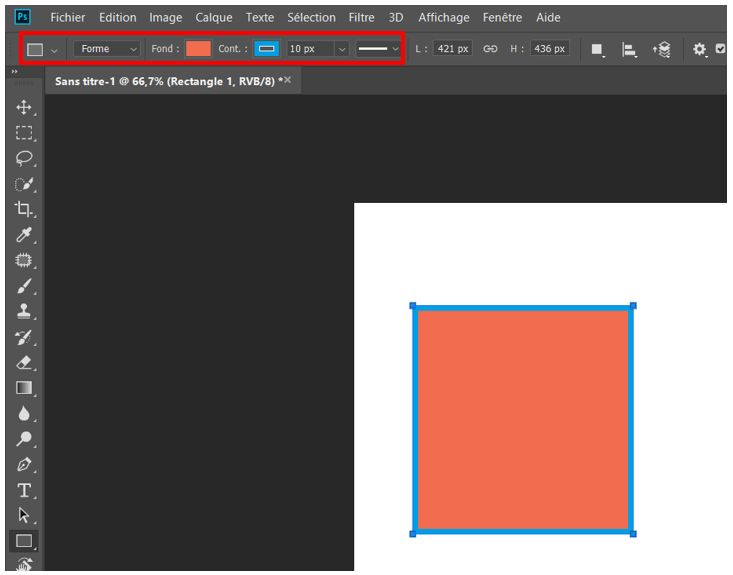733x575 pixels.
Task: Select the Path Selection arrow tool
Action: coord(24,515)
